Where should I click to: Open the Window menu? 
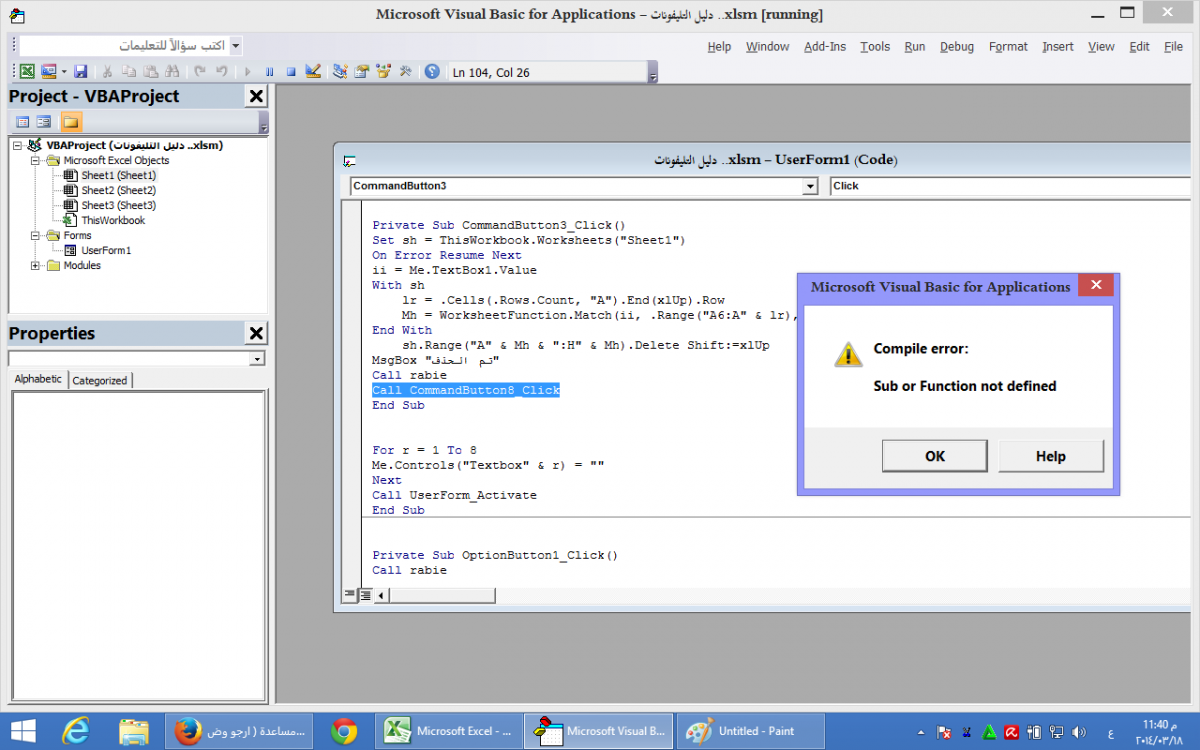(x=768, y=46)
